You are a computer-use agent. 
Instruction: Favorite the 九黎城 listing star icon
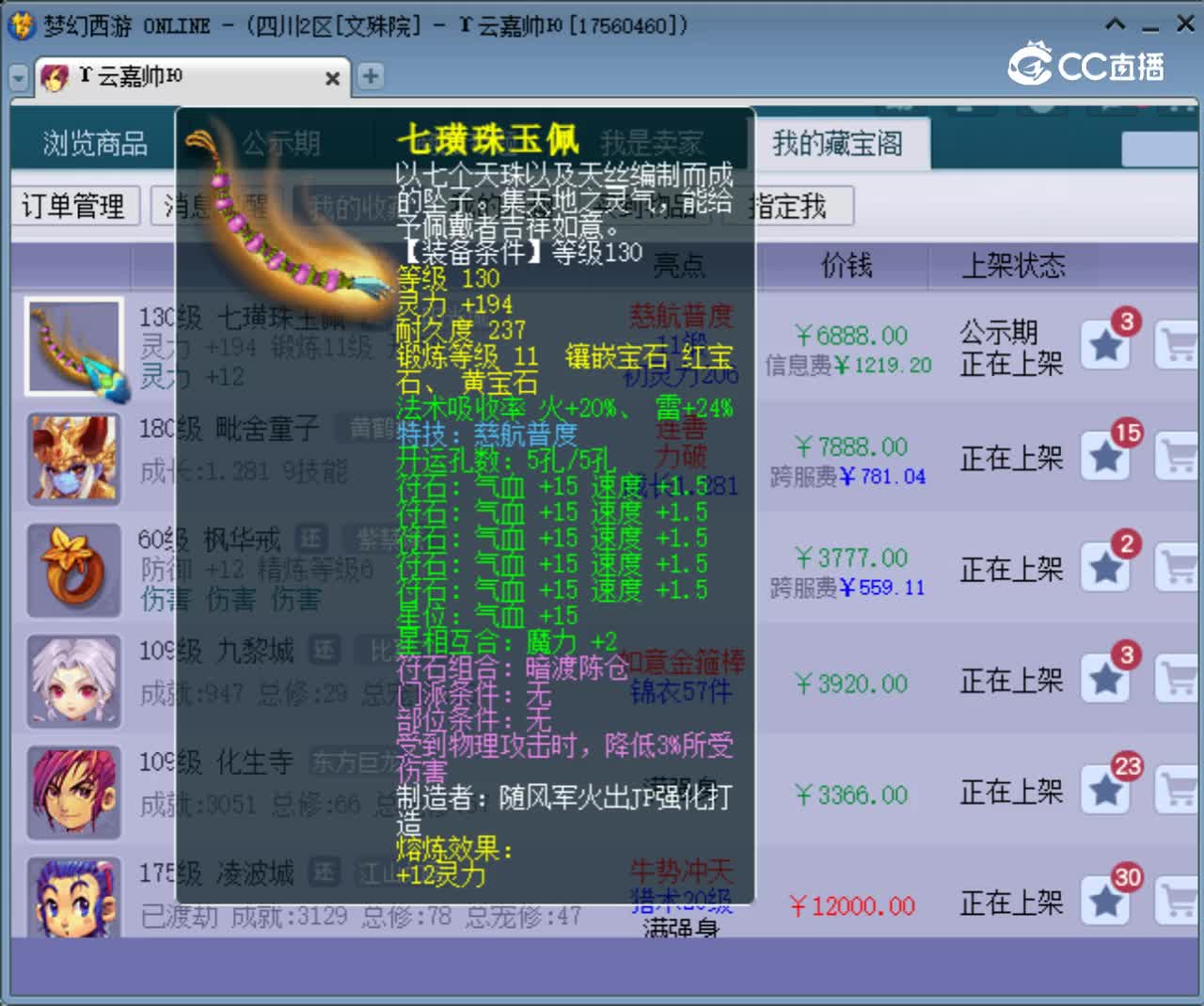pyautogui.click(x=1106, y=680)
